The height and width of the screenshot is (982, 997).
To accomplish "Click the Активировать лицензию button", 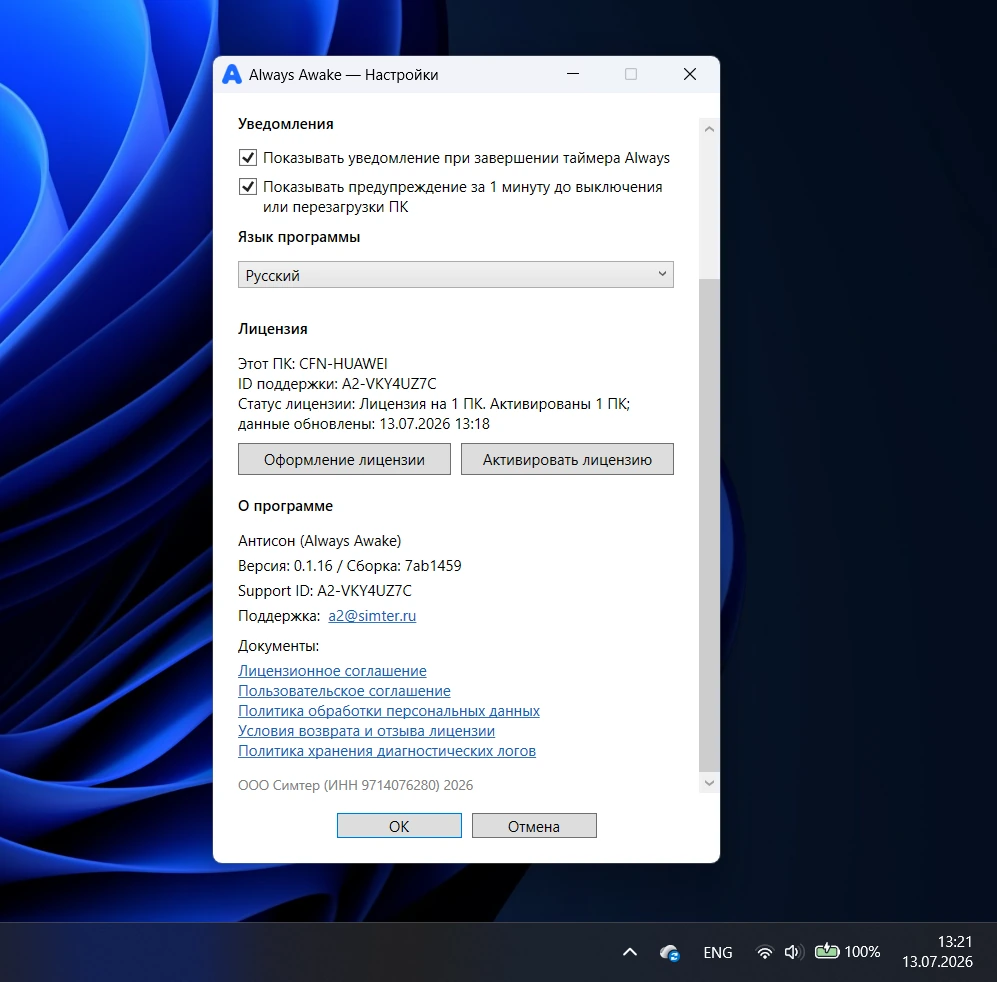I will 567,459.
